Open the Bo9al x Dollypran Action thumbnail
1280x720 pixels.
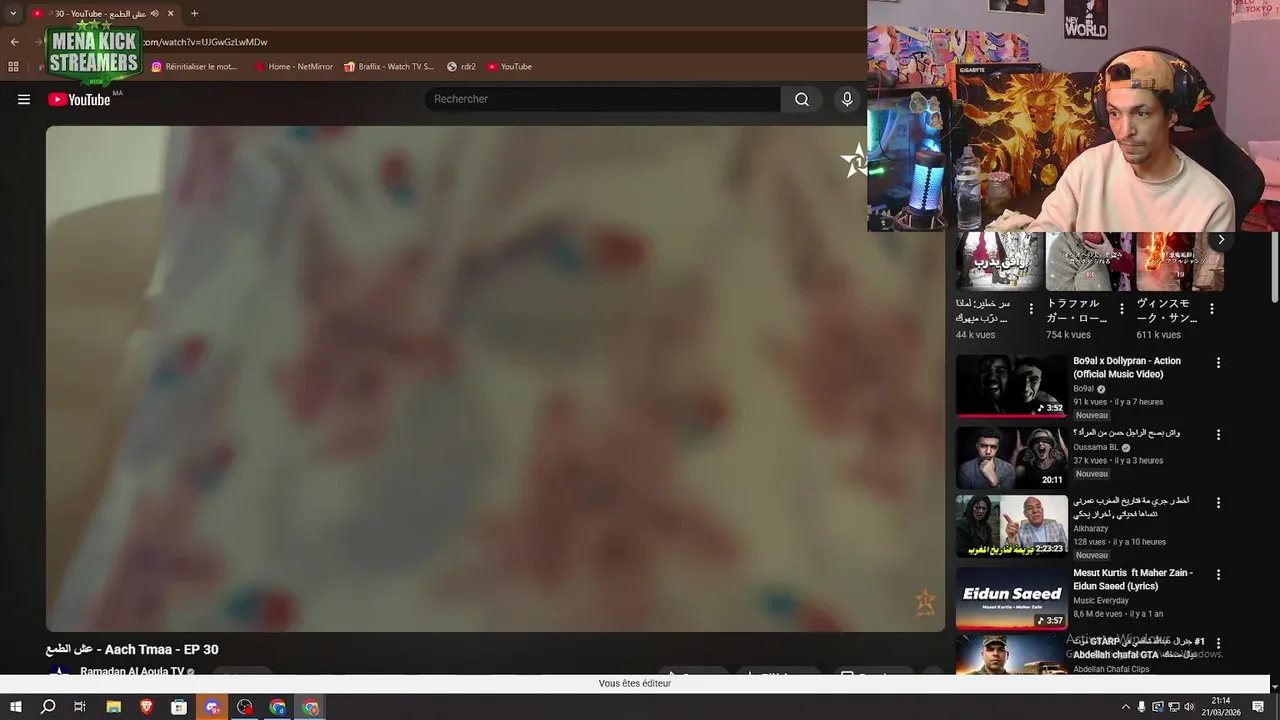point(1012,386)
